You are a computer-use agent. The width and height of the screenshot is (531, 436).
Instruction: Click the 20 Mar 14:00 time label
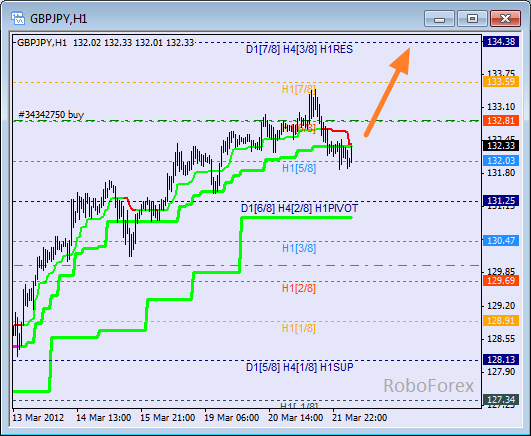295,418
